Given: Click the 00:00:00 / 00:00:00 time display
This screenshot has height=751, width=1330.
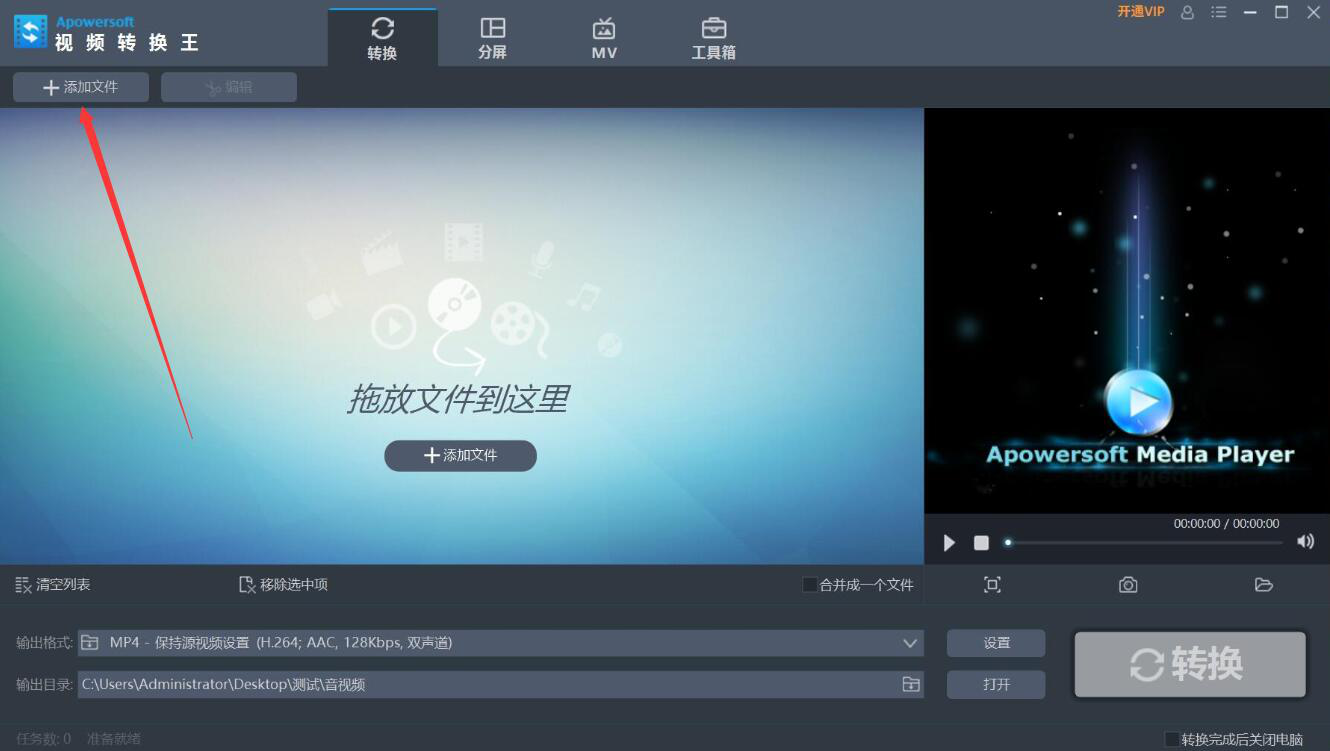Looking at the screenshot, I should 1226,523.
